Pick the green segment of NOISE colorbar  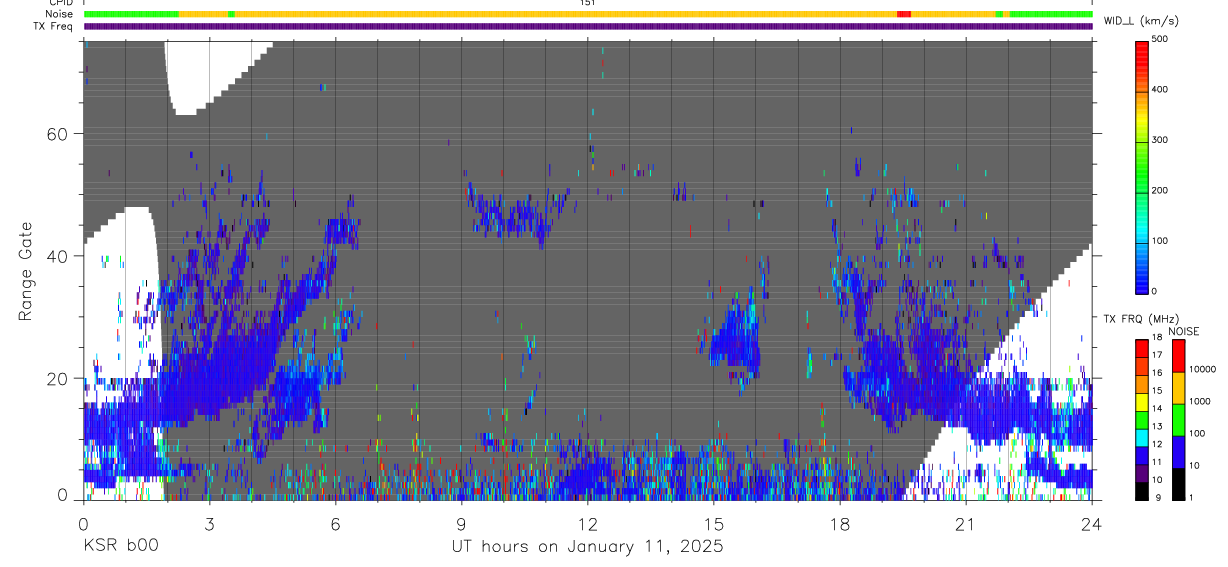click(1178, 420)
